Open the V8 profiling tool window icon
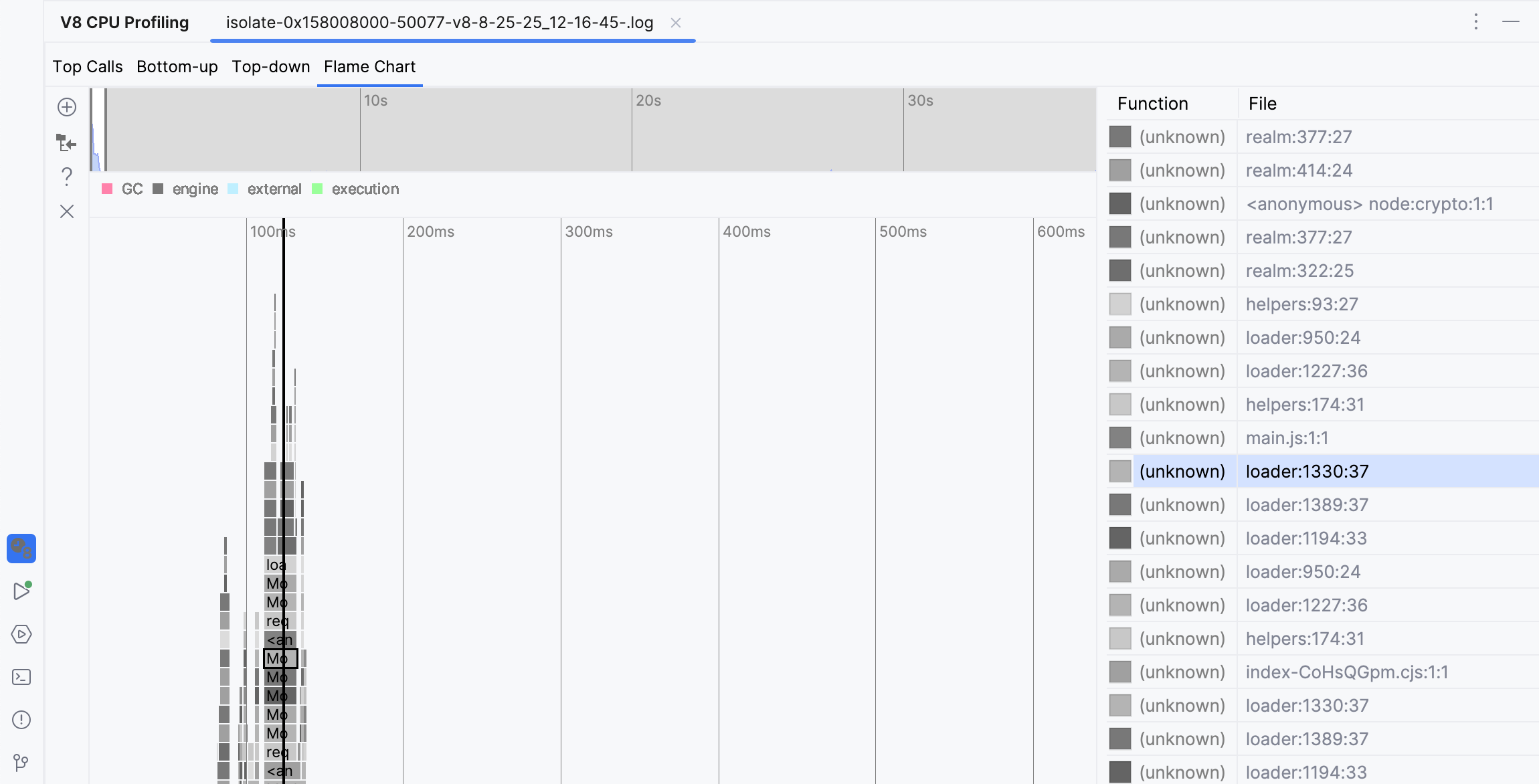Image resolution: width=1539 pixels, height=784 pixels. 21,549
